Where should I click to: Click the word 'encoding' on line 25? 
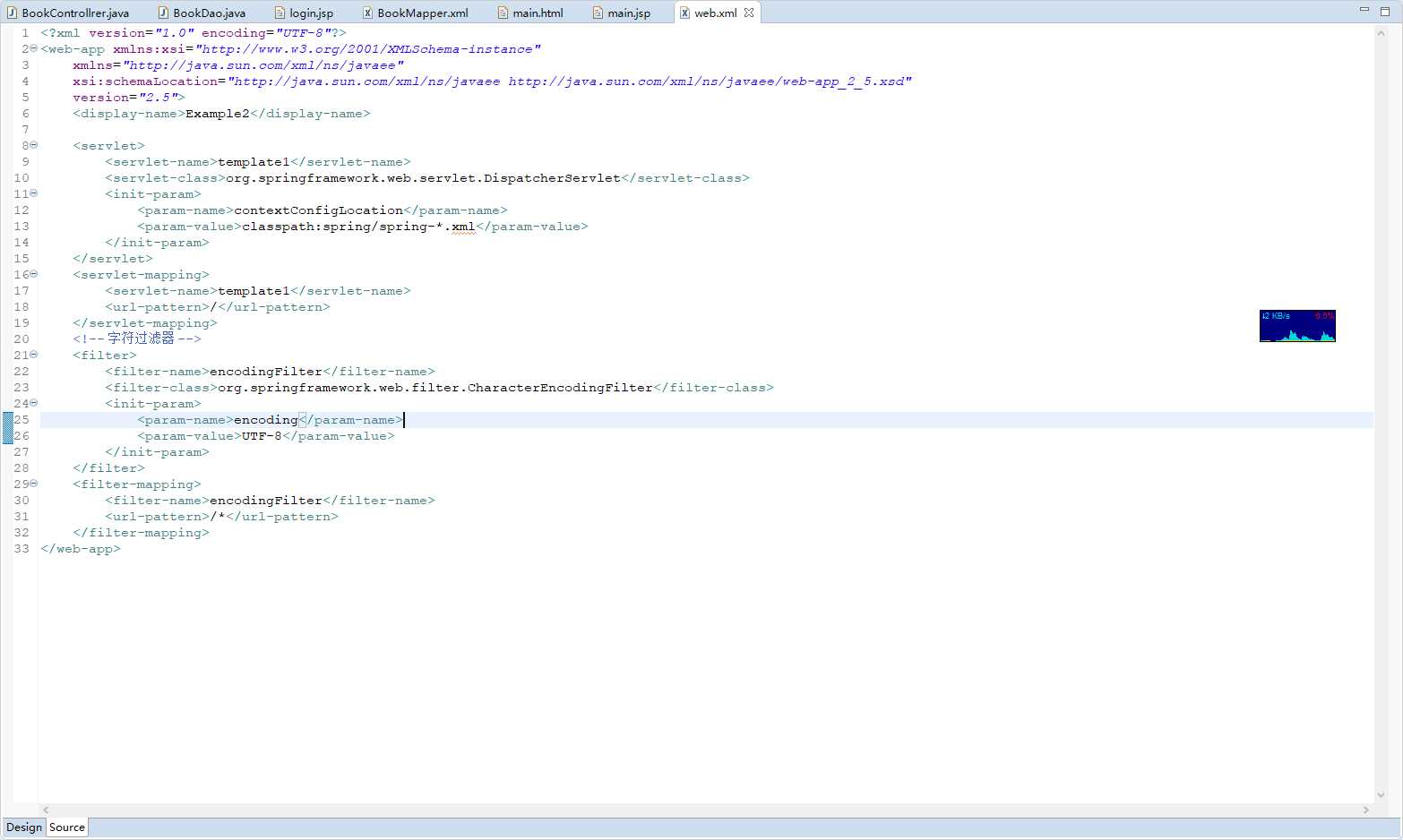click(266, 420)
